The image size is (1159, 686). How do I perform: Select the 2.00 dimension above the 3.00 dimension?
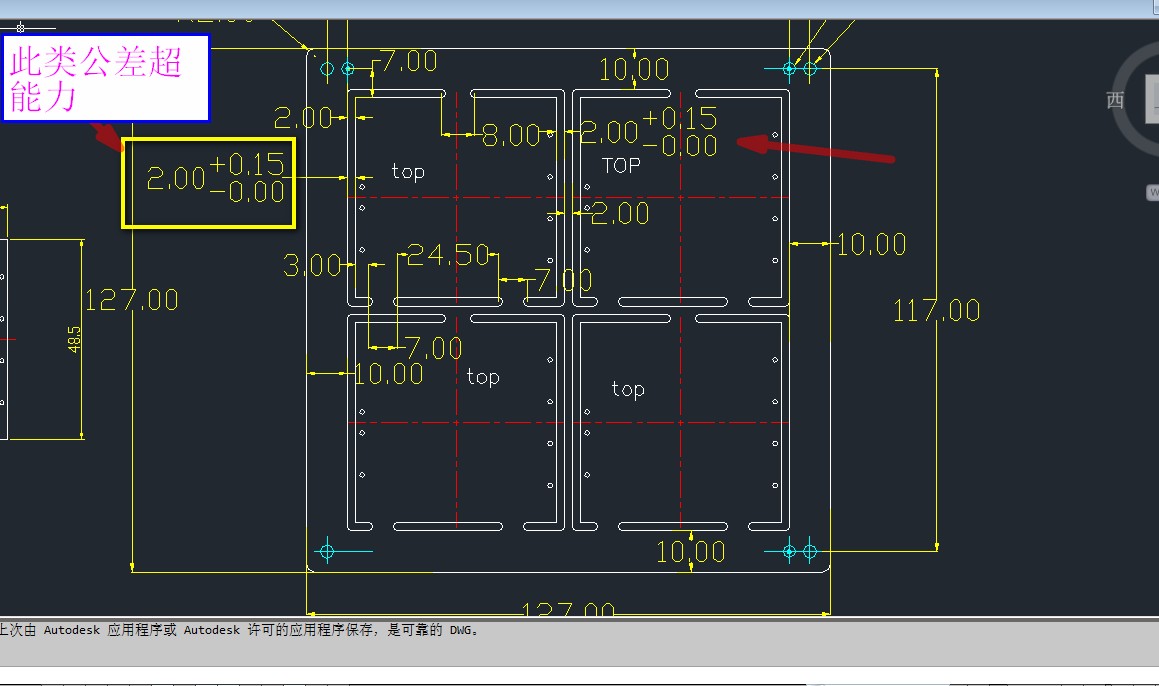[x=303, y=118]
